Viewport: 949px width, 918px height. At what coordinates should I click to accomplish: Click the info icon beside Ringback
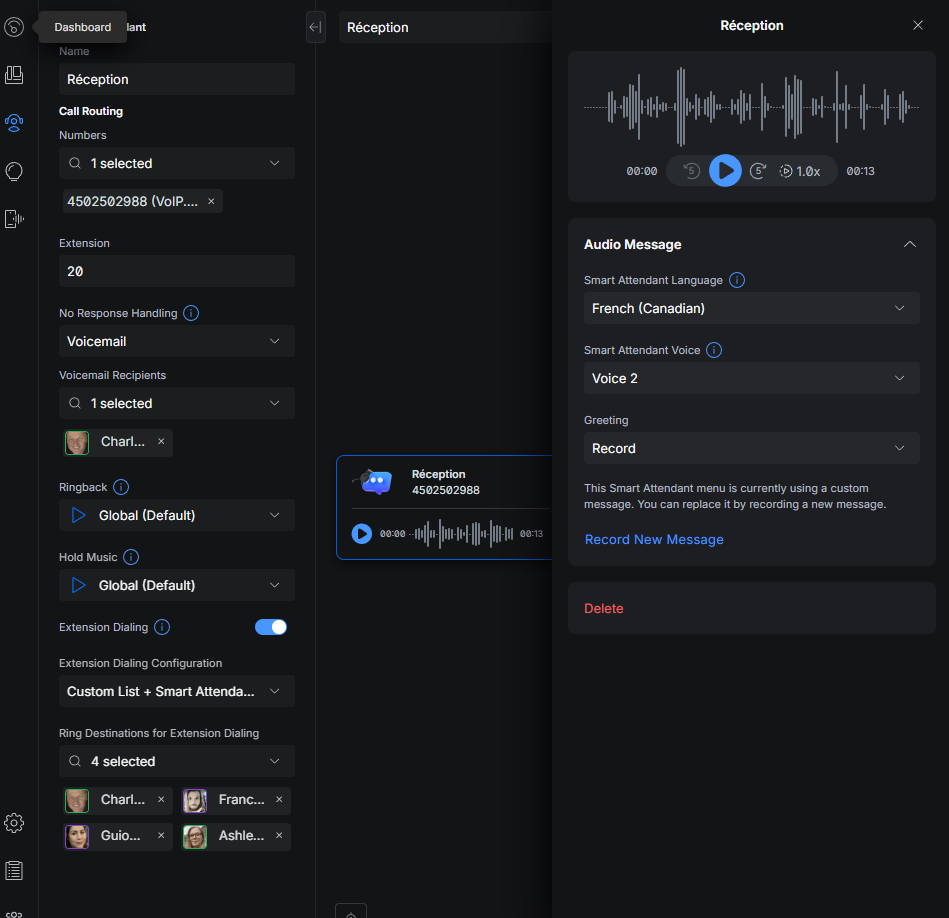click(x=122, y=487)
